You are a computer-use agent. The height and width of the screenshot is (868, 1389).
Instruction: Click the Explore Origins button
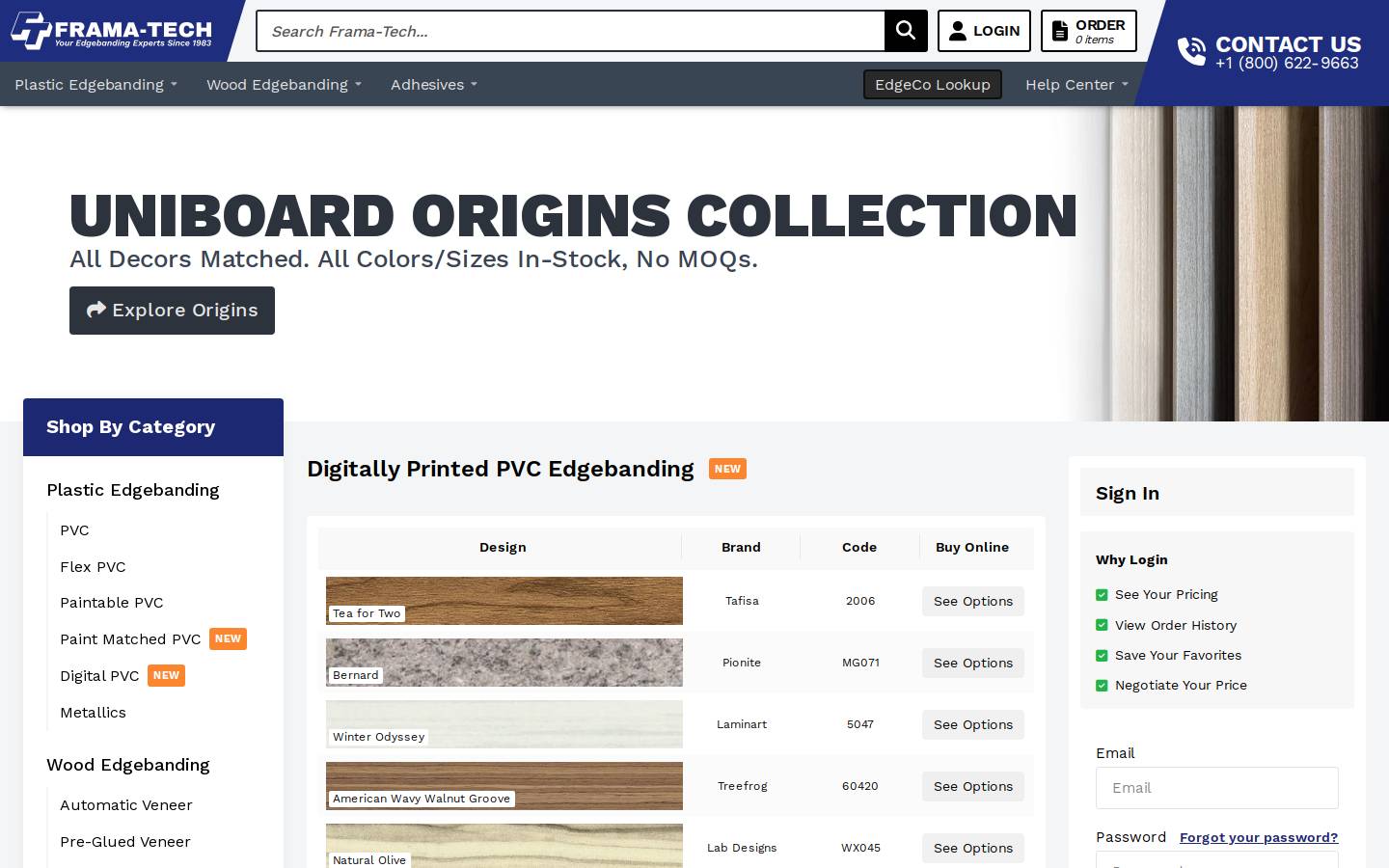[172, 311]
